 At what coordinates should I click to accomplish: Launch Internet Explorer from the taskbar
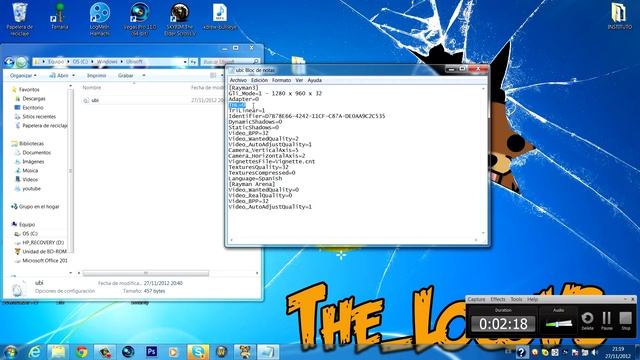pos(35,352)
